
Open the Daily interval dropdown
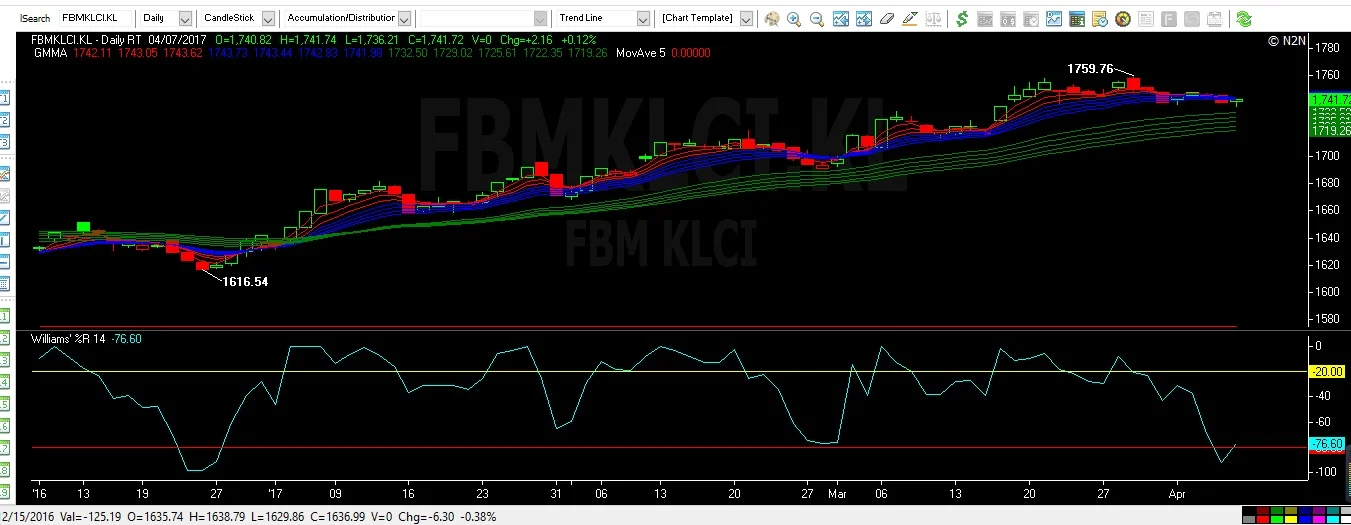tap(185, 18)
